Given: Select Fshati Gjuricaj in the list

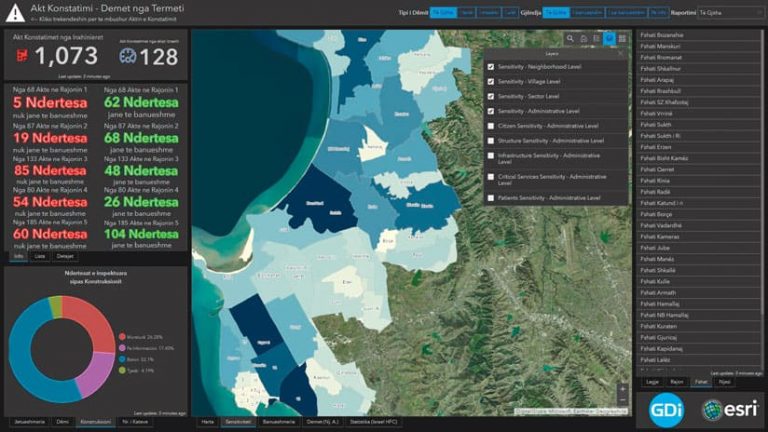Looking at the screenshot, I should 699,337.
